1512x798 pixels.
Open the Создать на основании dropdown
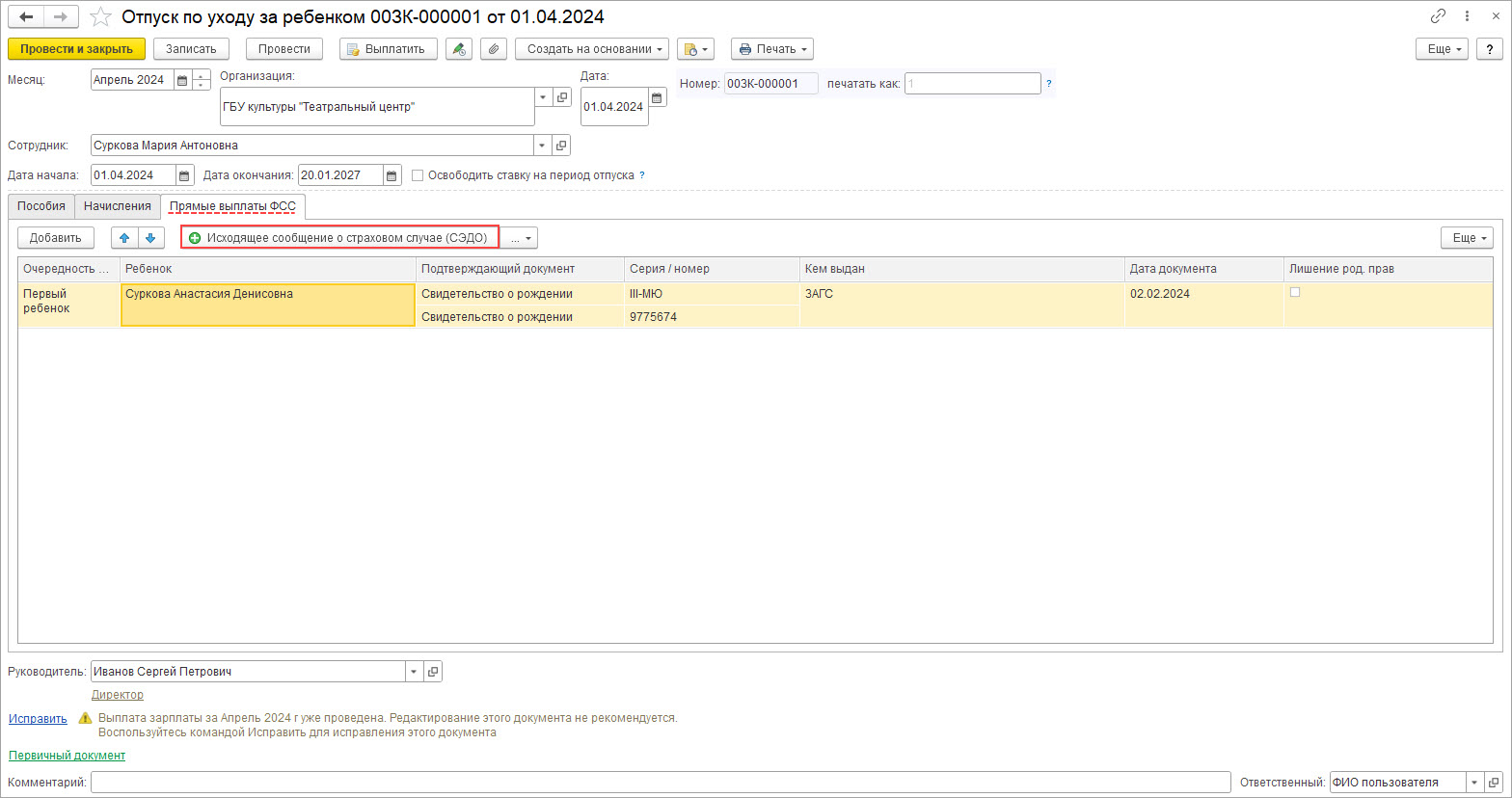pos(592,49)
